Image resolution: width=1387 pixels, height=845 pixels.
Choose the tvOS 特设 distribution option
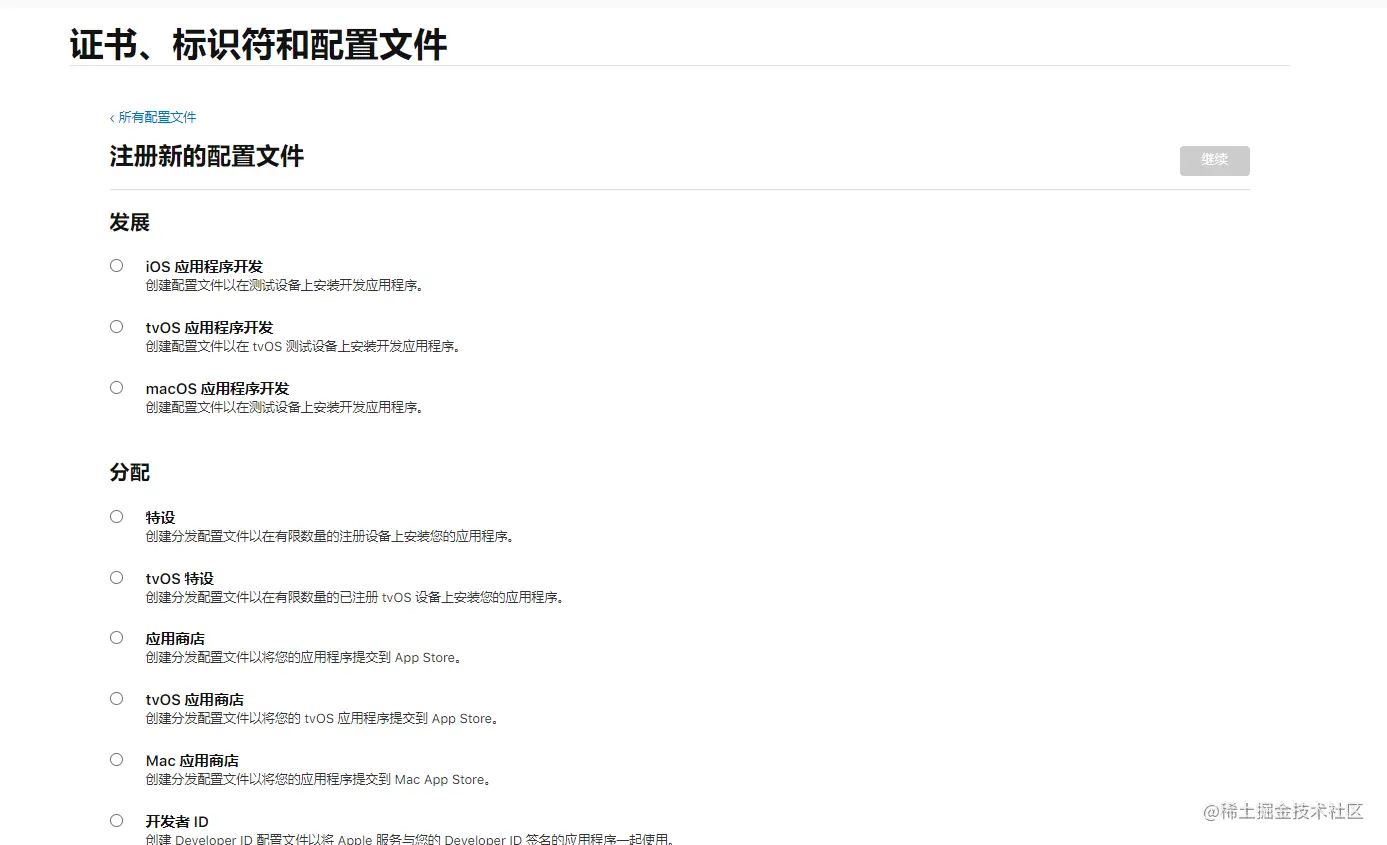point(116,577)
